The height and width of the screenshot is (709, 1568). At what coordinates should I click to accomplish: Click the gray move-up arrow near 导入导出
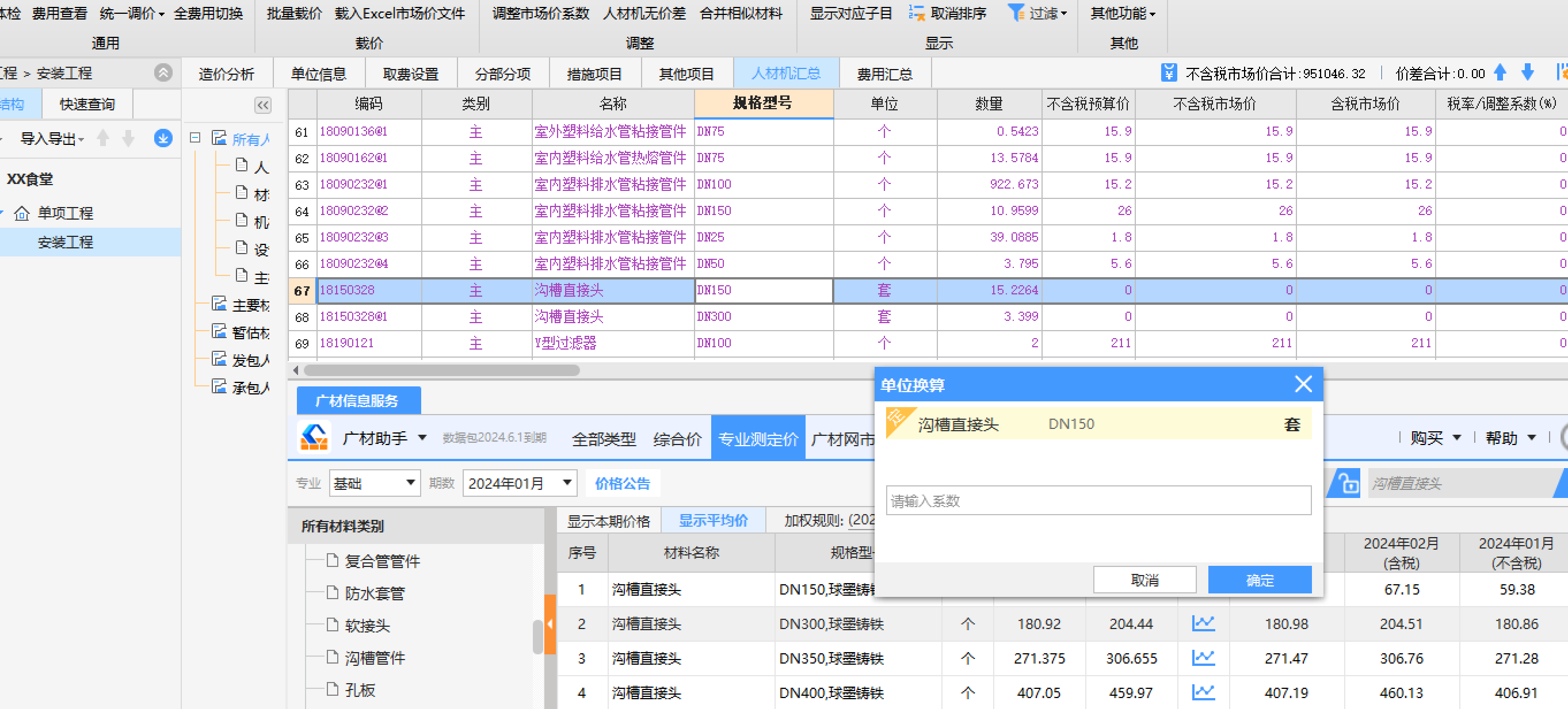(x=104, y=138)
